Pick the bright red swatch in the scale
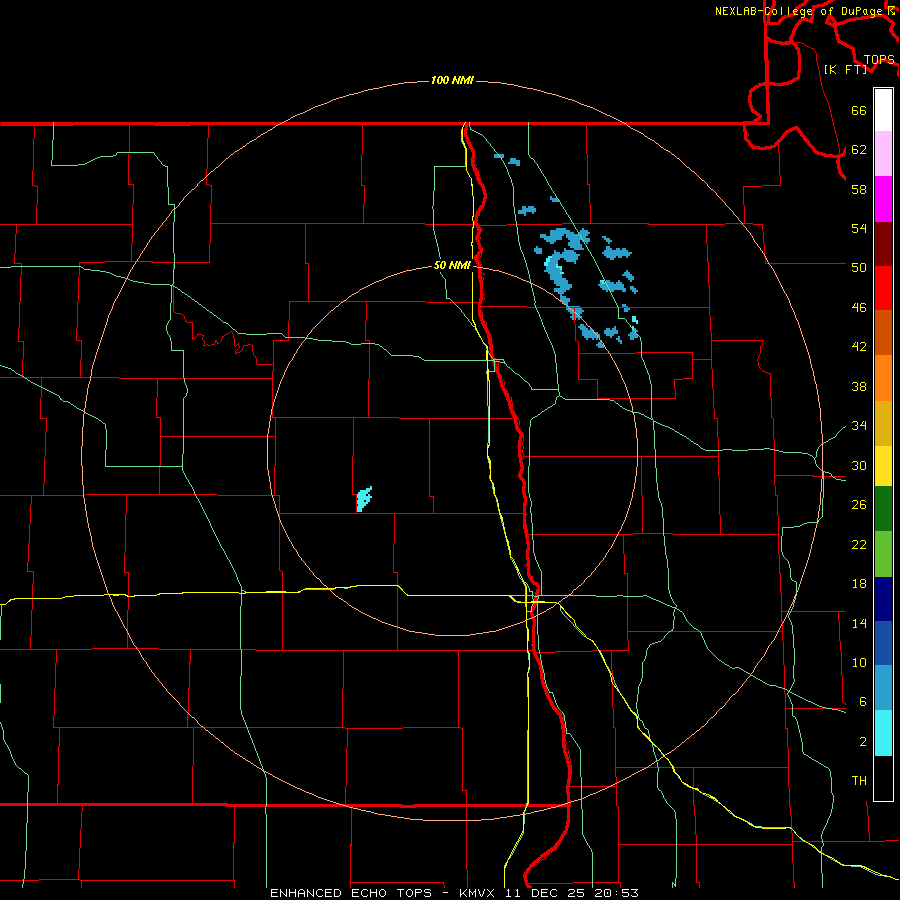 883,288
